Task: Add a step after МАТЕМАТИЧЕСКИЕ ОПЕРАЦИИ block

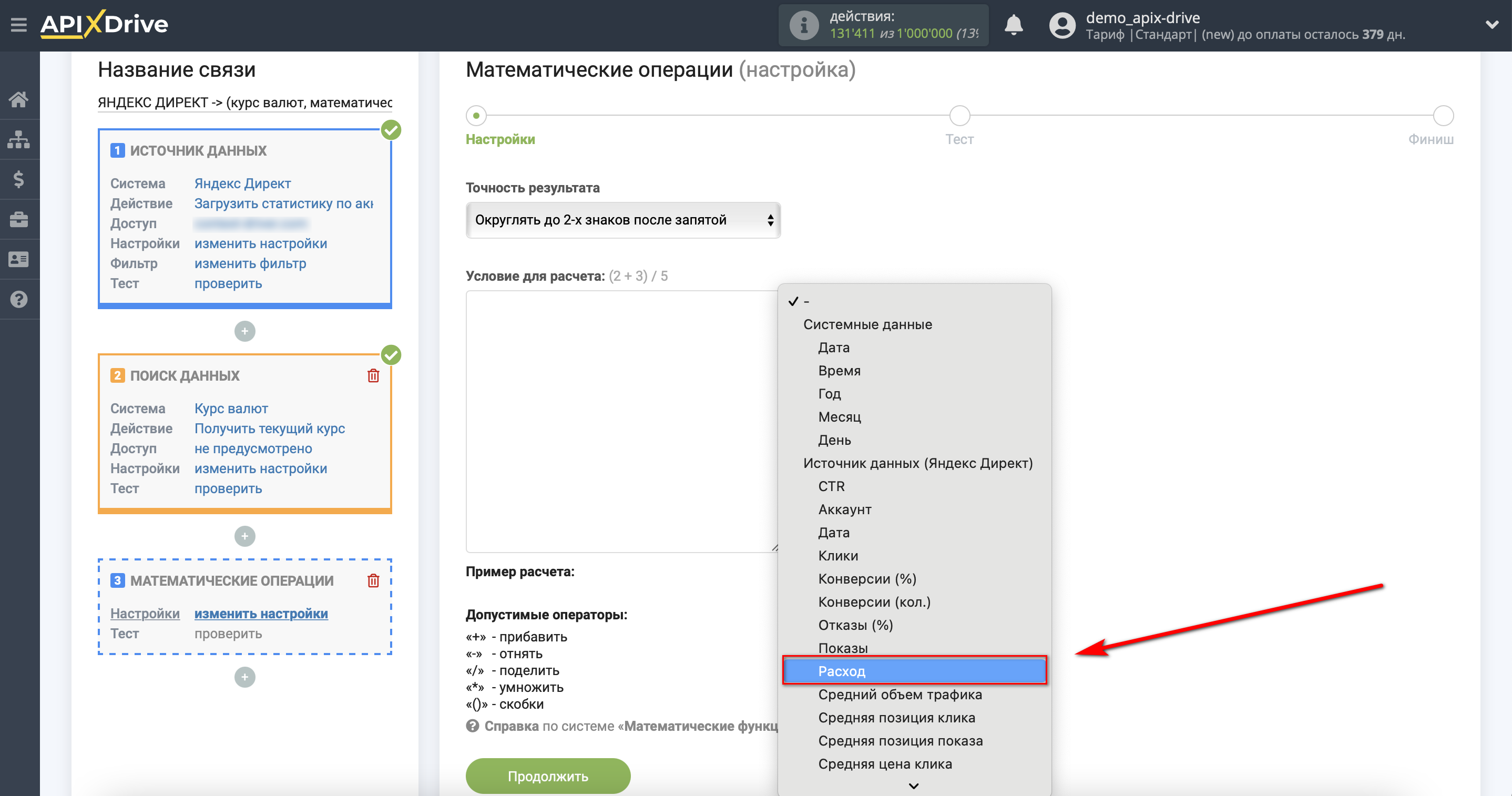Action: 245,677
